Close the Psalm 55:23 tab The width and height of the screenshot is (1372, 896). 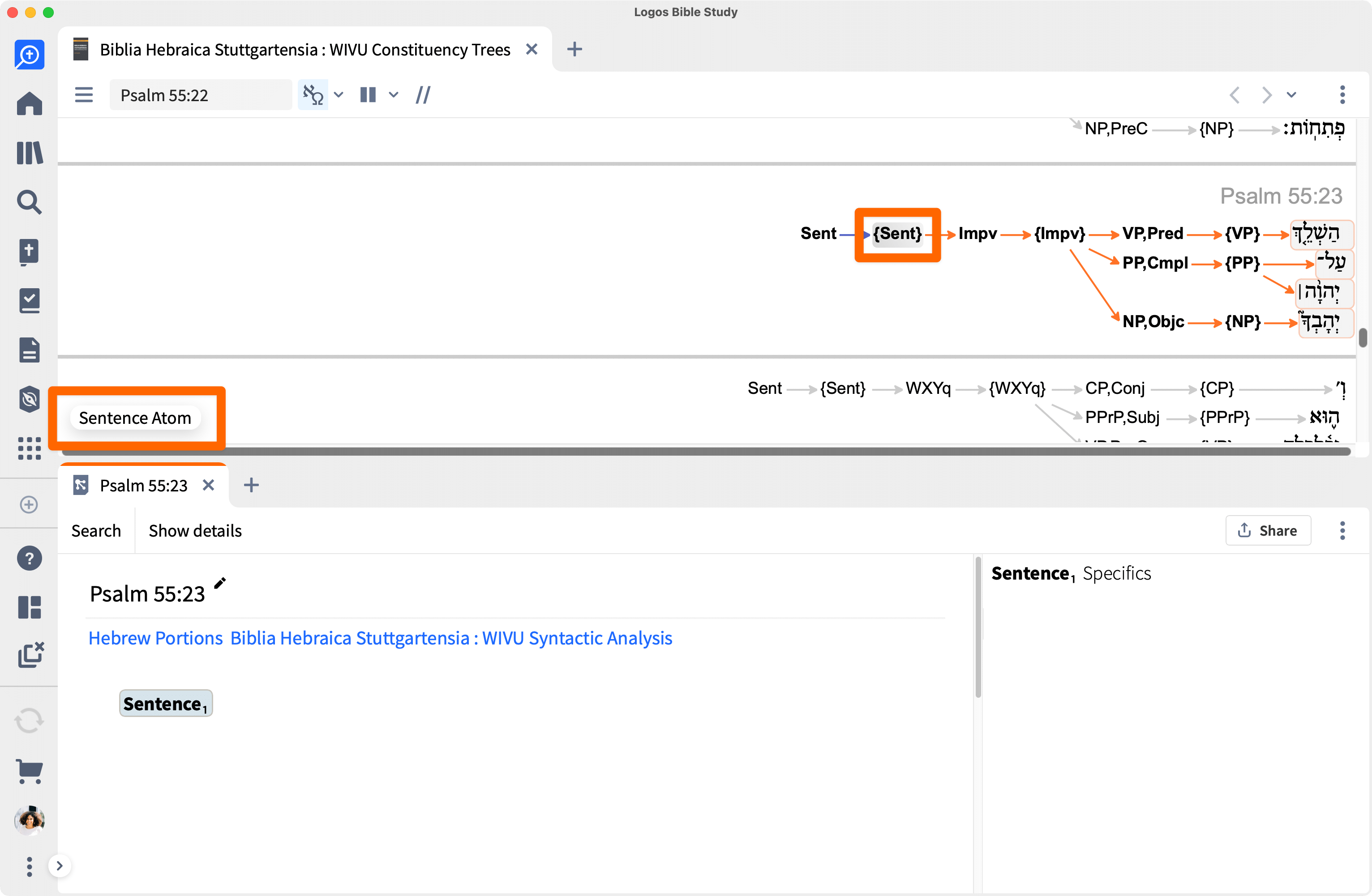click(x=209, y=485)
